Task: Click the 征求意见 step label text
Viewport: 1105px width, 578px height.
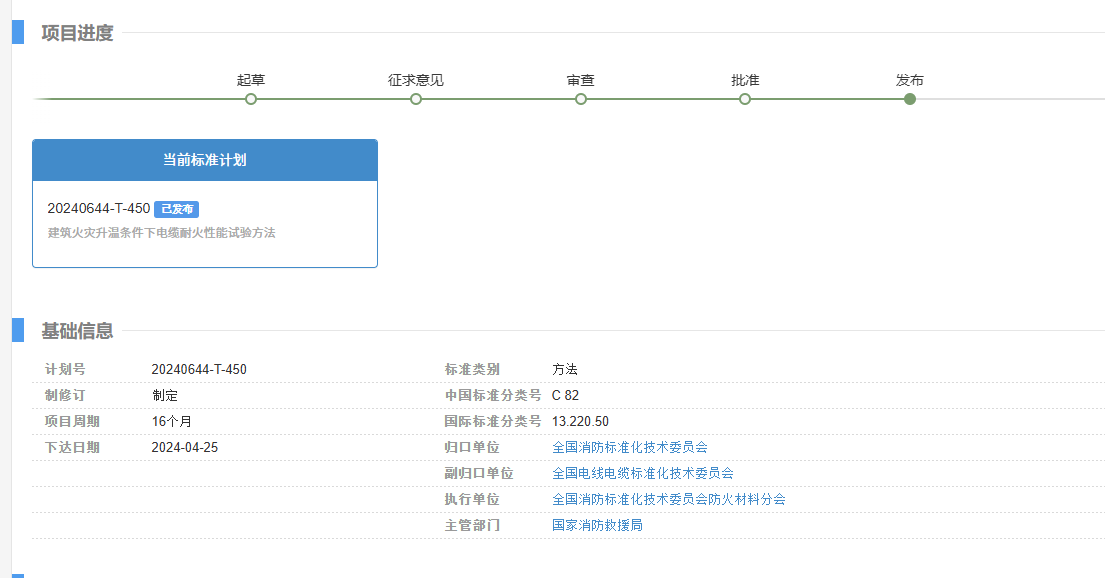Action: 416,80
